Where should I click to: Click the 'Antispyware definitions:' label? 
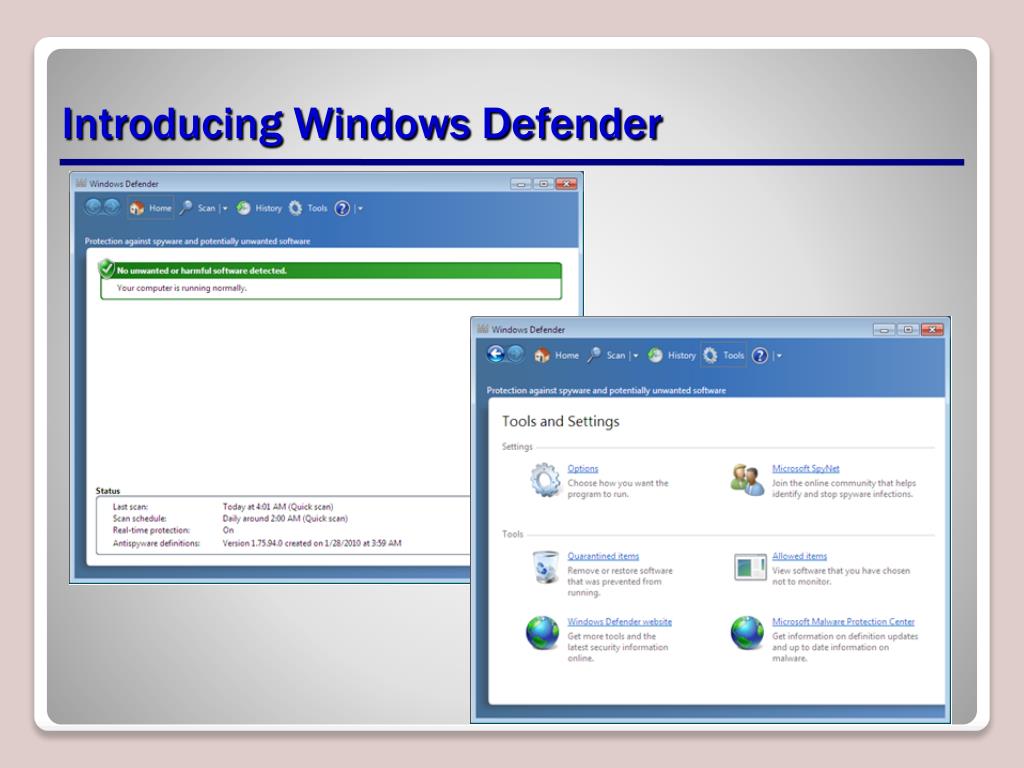pyautogui.click(x=156, y=543)
